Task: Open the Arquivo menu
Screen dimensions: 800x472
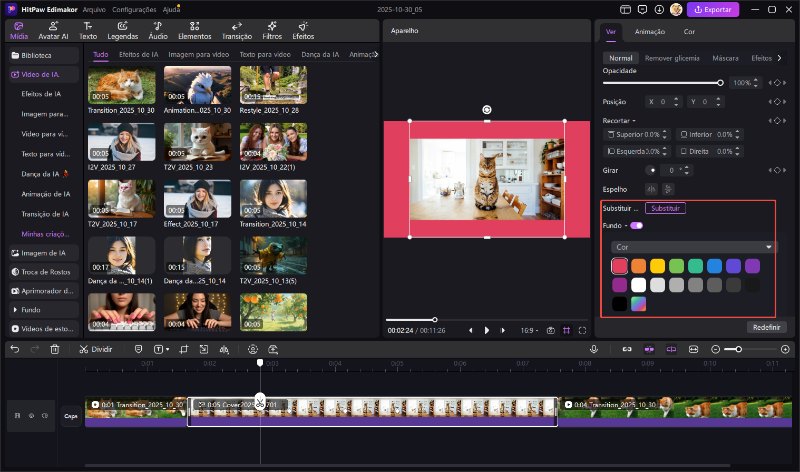Action: 94,10
